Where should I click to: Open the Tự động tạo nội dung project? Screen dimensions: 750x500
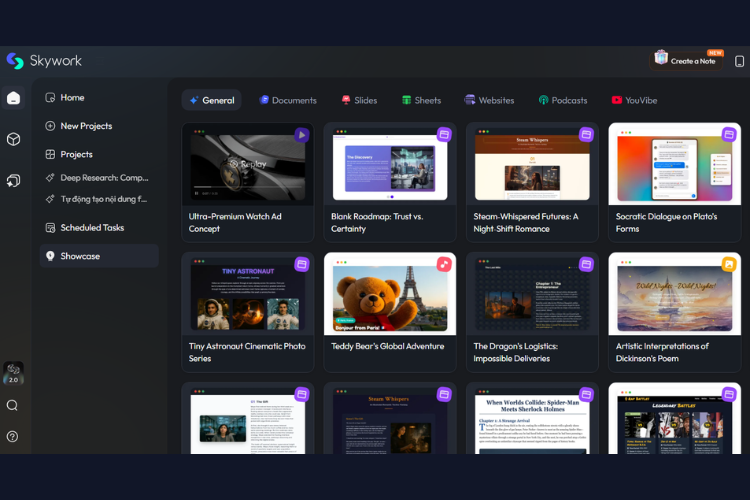[x=99, y=199]
